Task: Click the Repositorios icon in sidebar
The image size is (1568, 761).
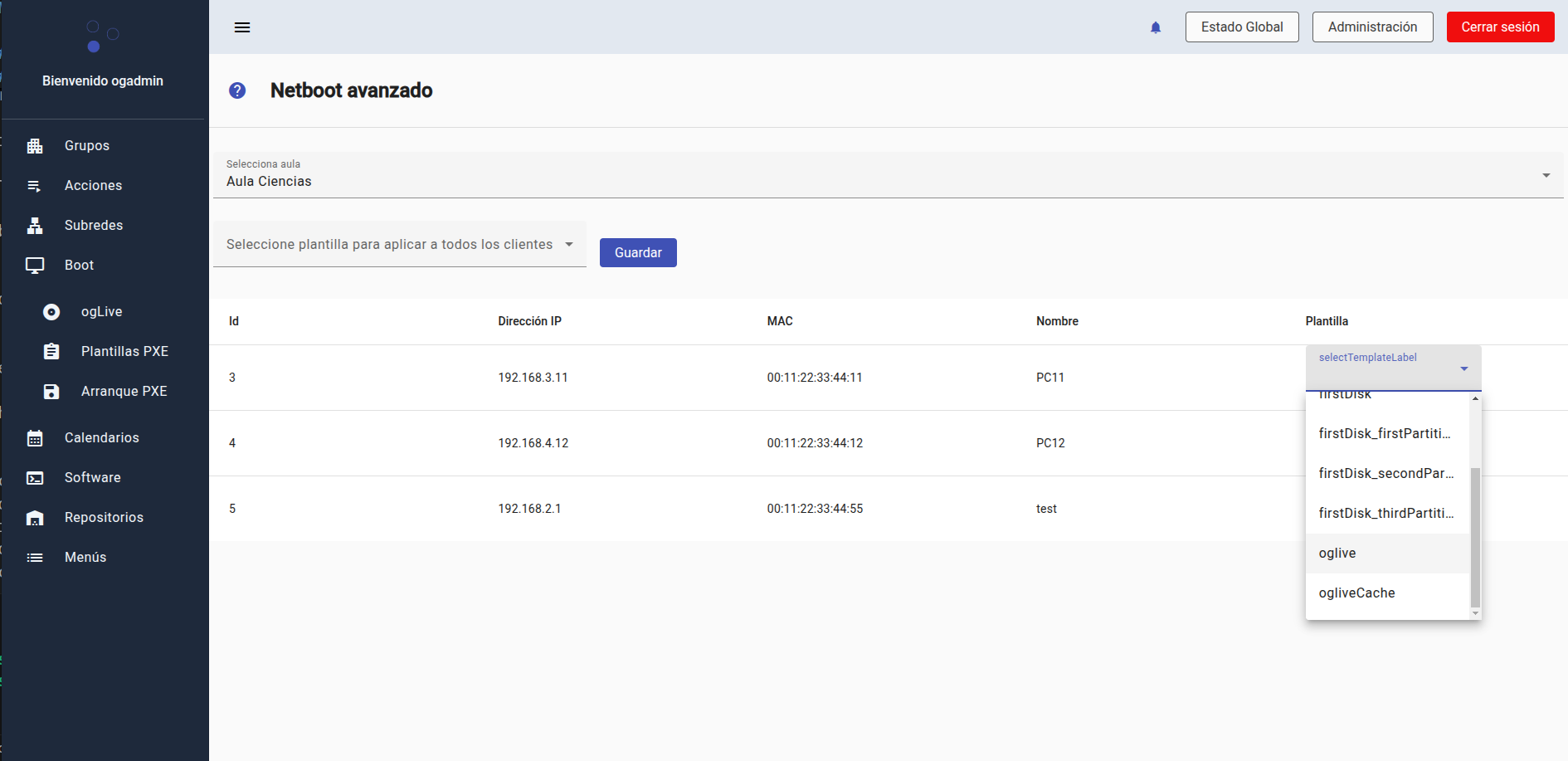Action: [x=35, y=518]
